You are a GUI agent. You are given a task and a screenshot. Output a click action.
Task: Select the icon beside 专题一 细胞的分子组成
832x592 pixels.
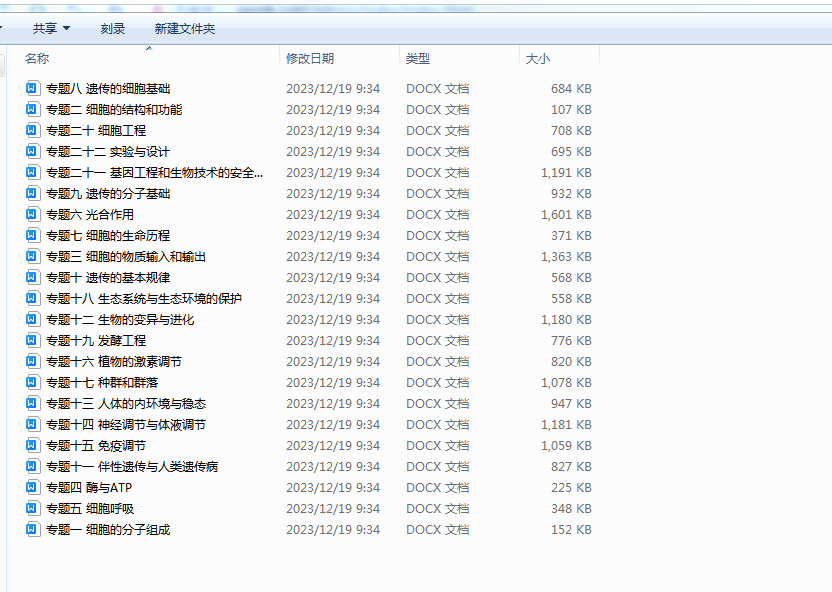(x=33, y=530)
